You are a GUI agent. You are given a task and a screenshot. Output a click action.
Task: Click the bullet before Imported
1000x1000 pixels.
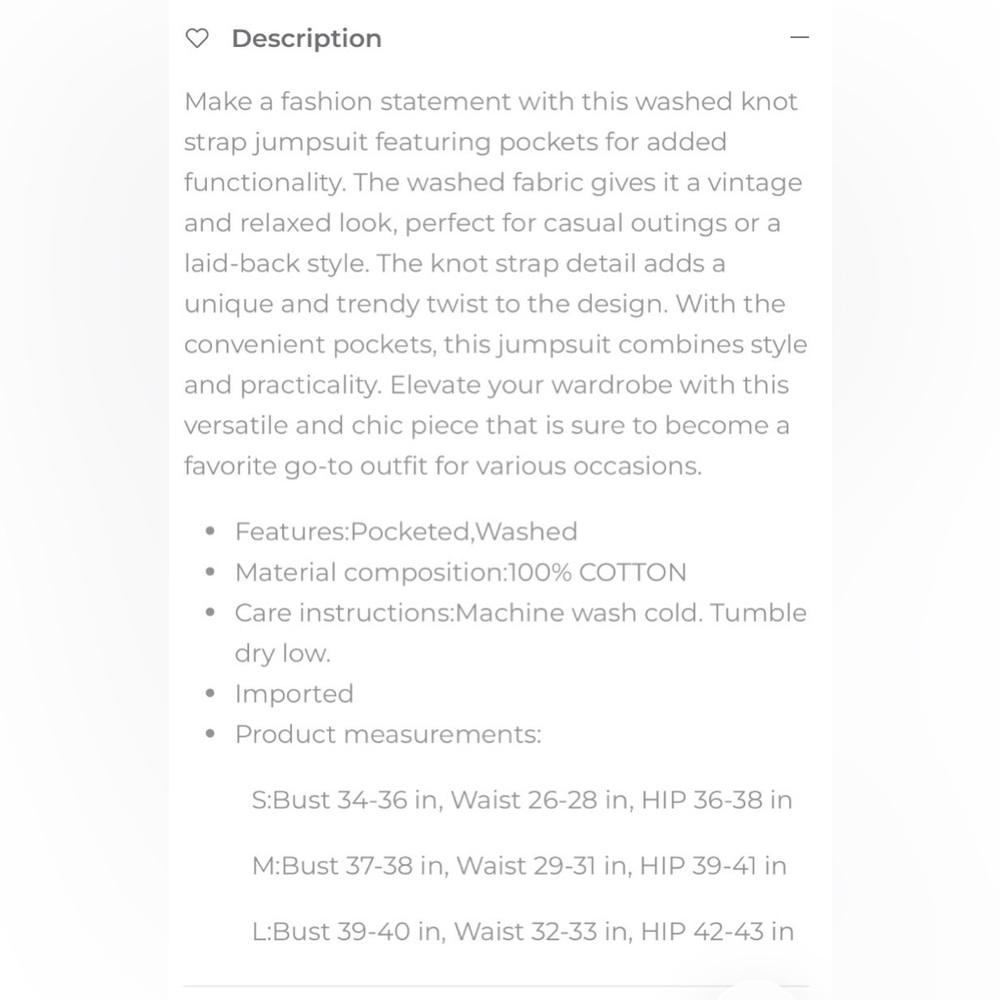pyautogui.click(x=210, y=693)
